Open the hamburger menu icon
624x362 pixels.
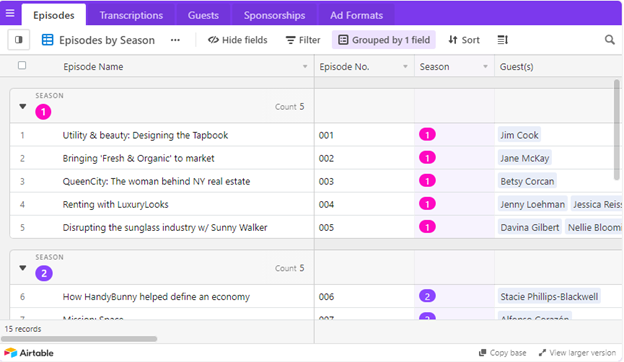tap(10, 13)
